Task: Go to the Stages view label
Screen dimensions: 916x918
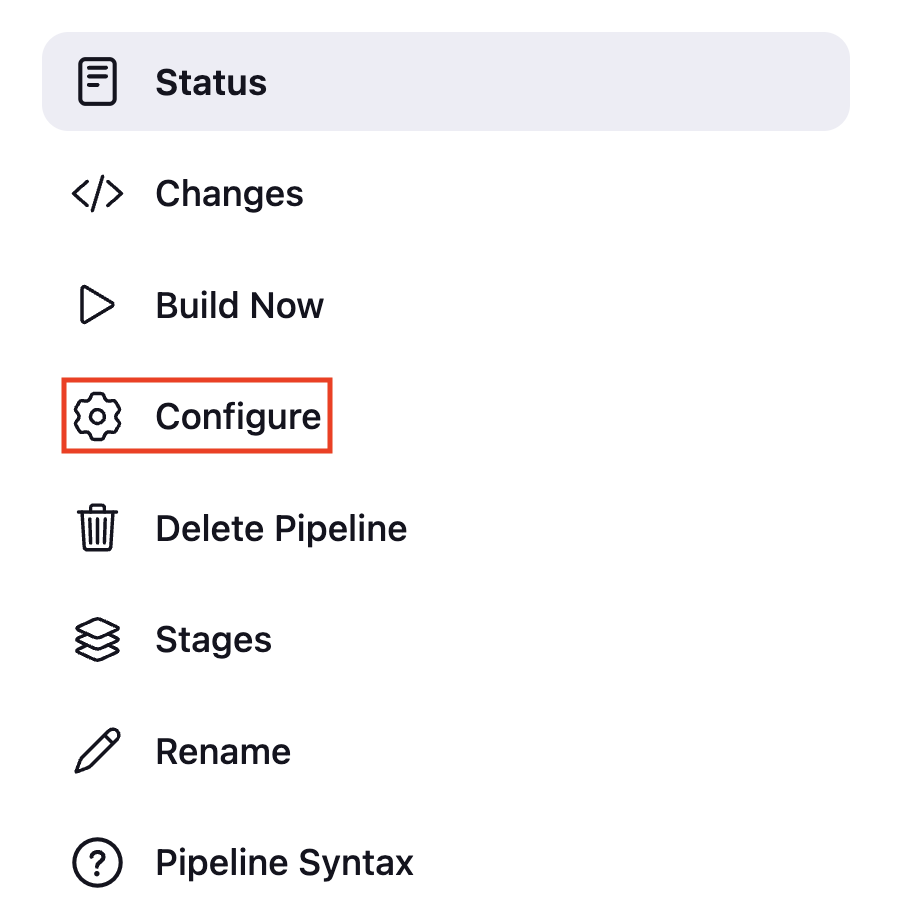Action: pos(214,640)
